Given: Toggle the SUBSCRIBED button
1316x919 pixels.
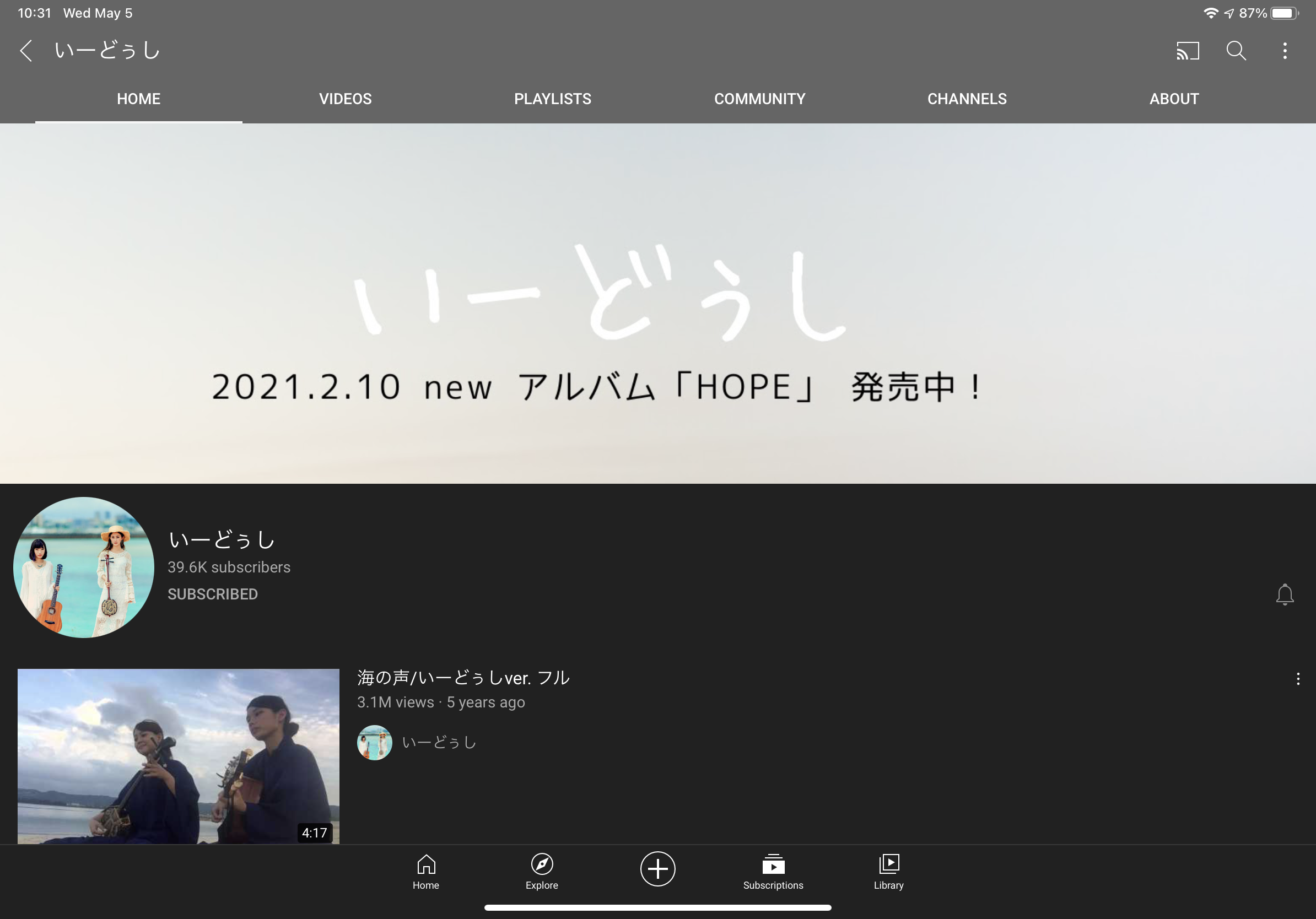Looking at the screenshot, I should tap(213, 594).
